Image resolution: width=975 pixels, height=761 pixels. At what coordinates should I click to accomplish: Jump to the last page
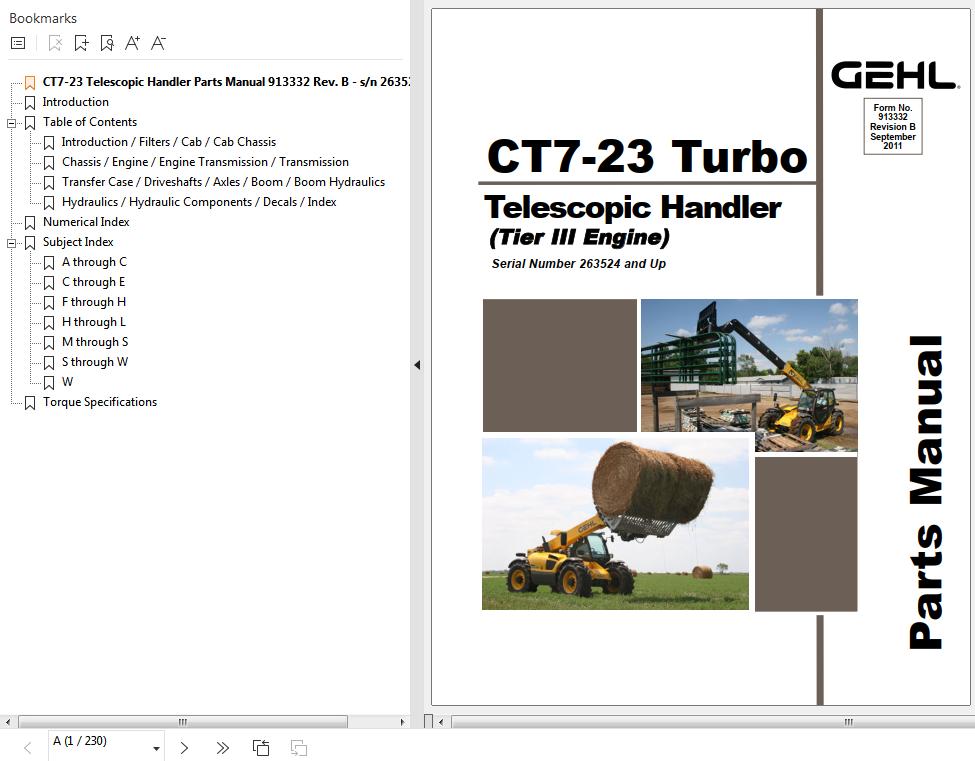222,748
